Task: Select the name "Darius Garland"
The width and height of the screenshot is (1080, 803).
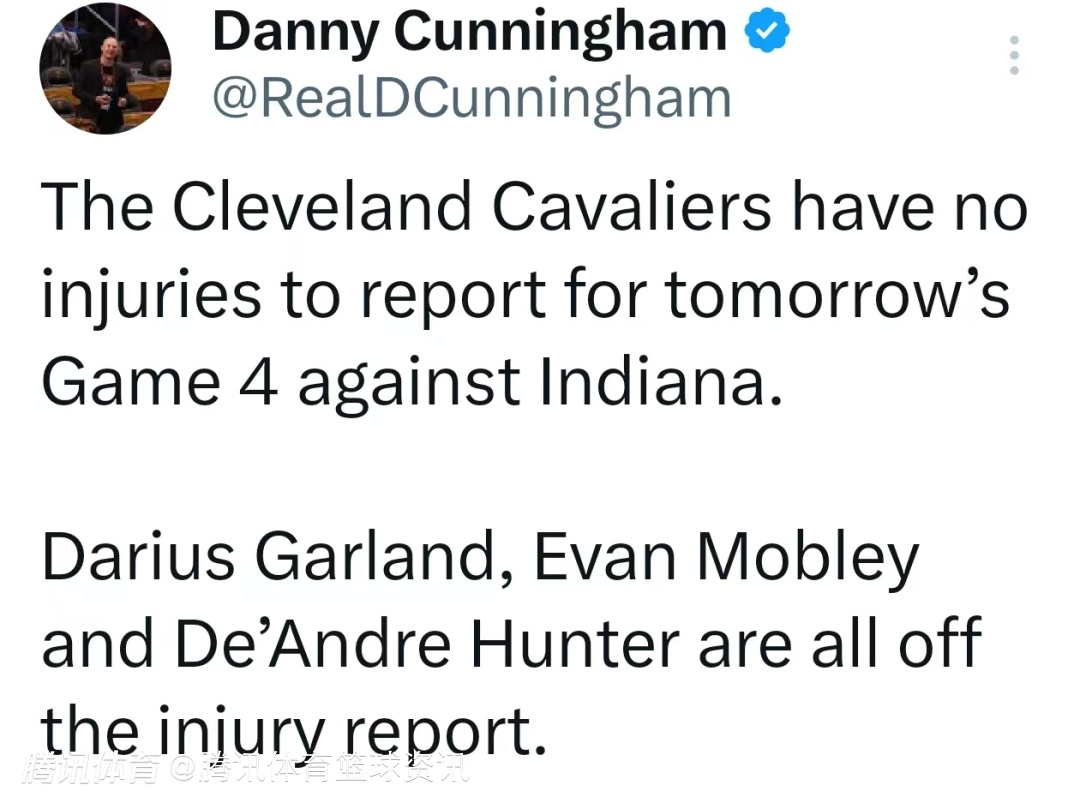Action: tap(270, 556)
